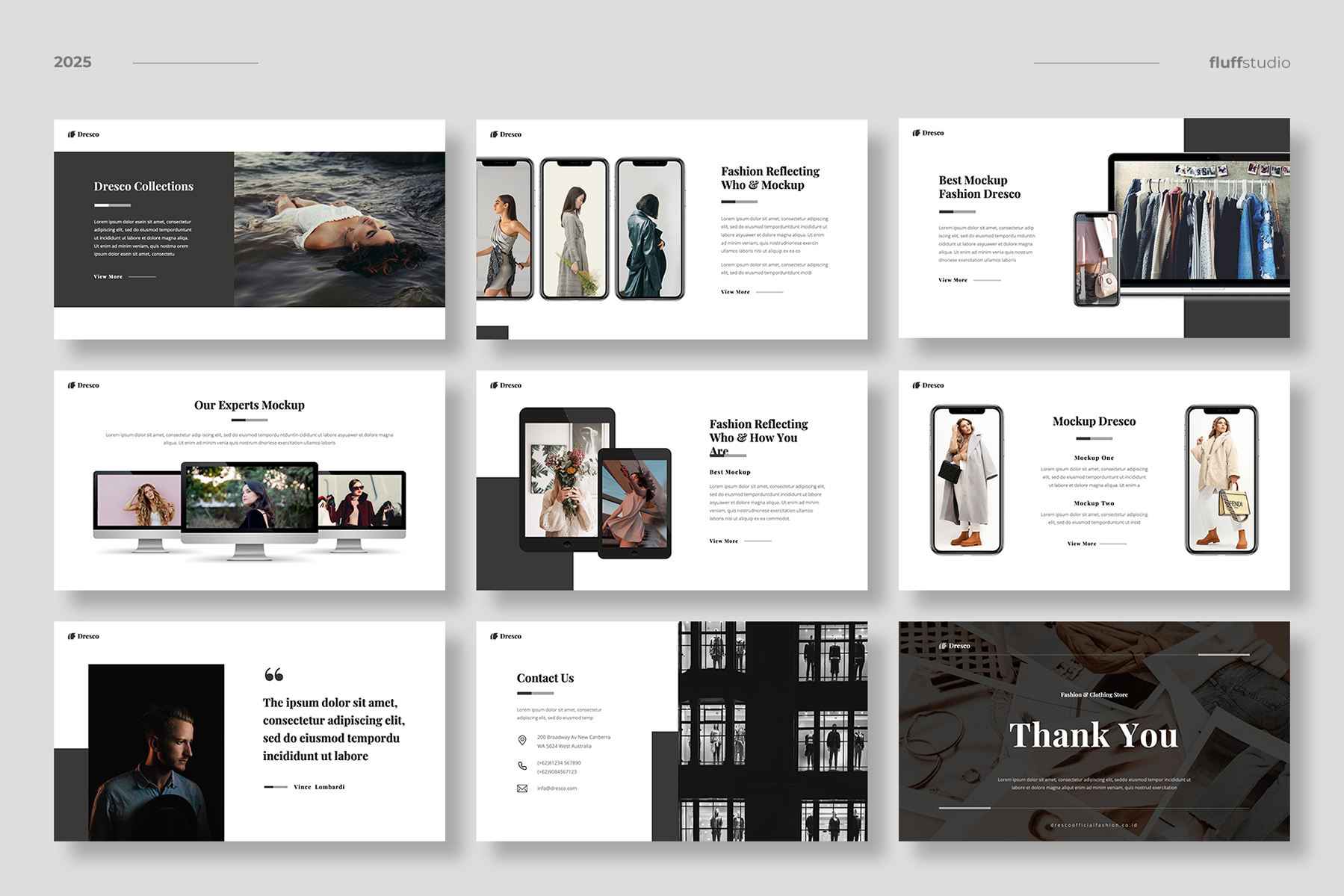Click the phone mockup showing the gray coat
Image resolution: width=1344 pixels, height=896 pixels.
(x=966, y=480)
